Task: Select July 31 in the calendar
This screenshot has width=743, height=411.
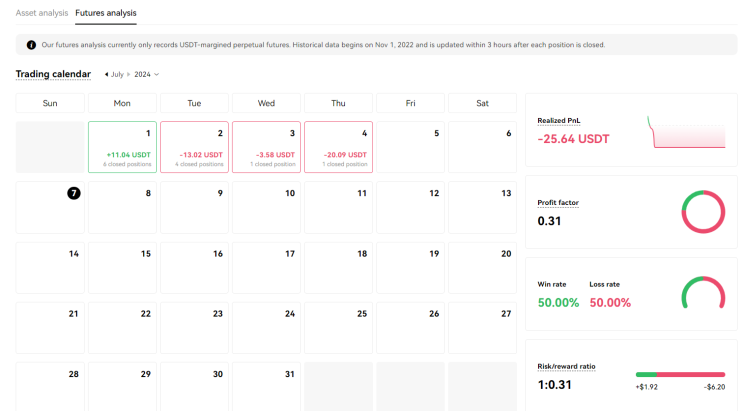Action: point(266,386)
